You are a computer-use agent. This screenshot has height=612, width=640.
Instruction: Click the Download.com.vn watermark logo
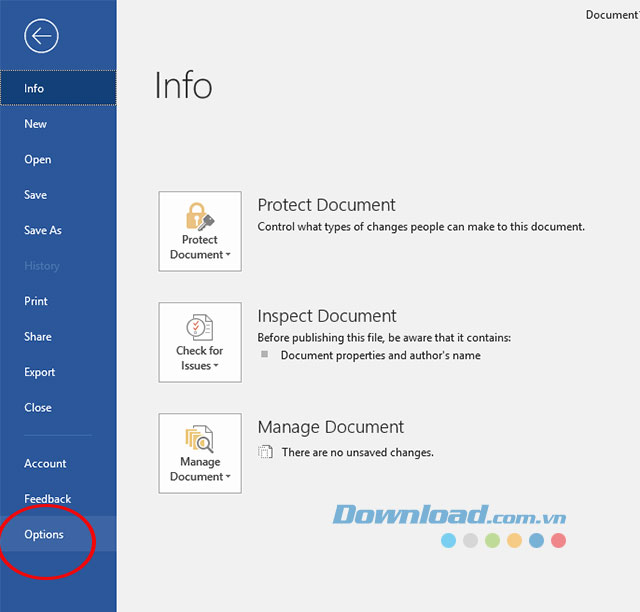(450, 516)
